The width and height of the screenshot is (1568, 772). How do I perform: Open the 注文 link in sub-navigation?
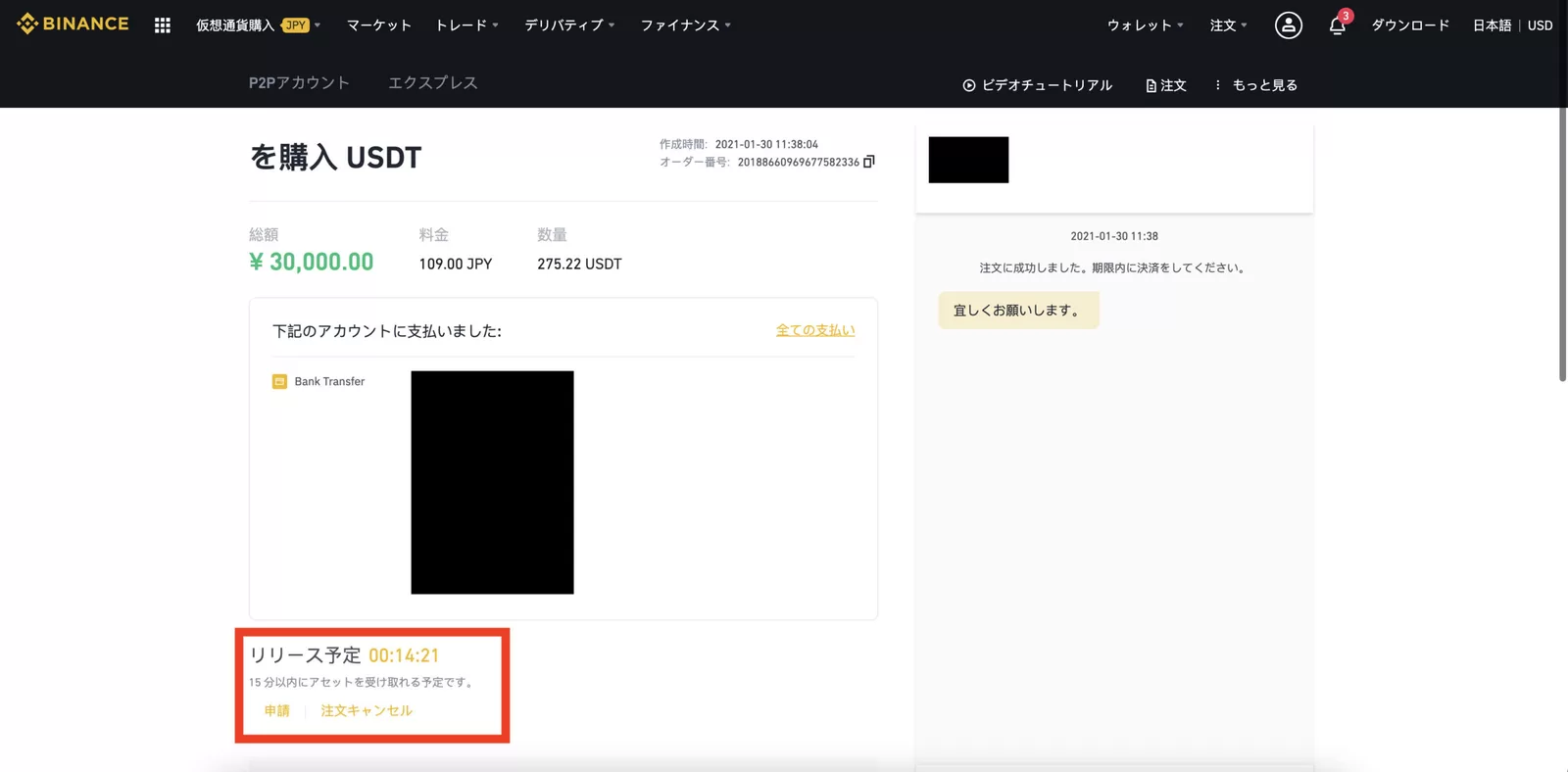pos(1166,85)
